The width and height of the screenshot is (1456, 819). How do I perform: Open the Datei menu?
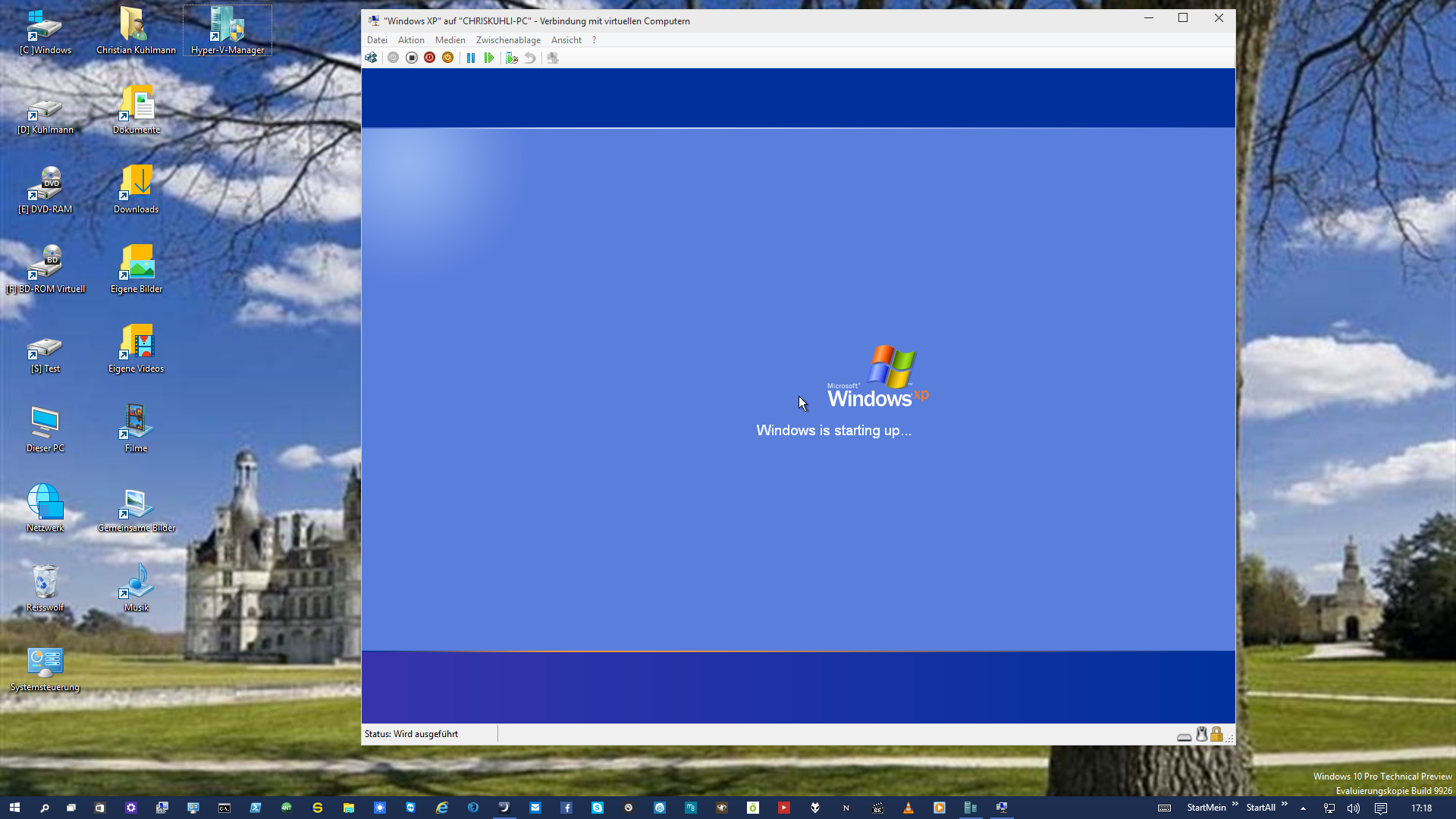click(377, 40)
